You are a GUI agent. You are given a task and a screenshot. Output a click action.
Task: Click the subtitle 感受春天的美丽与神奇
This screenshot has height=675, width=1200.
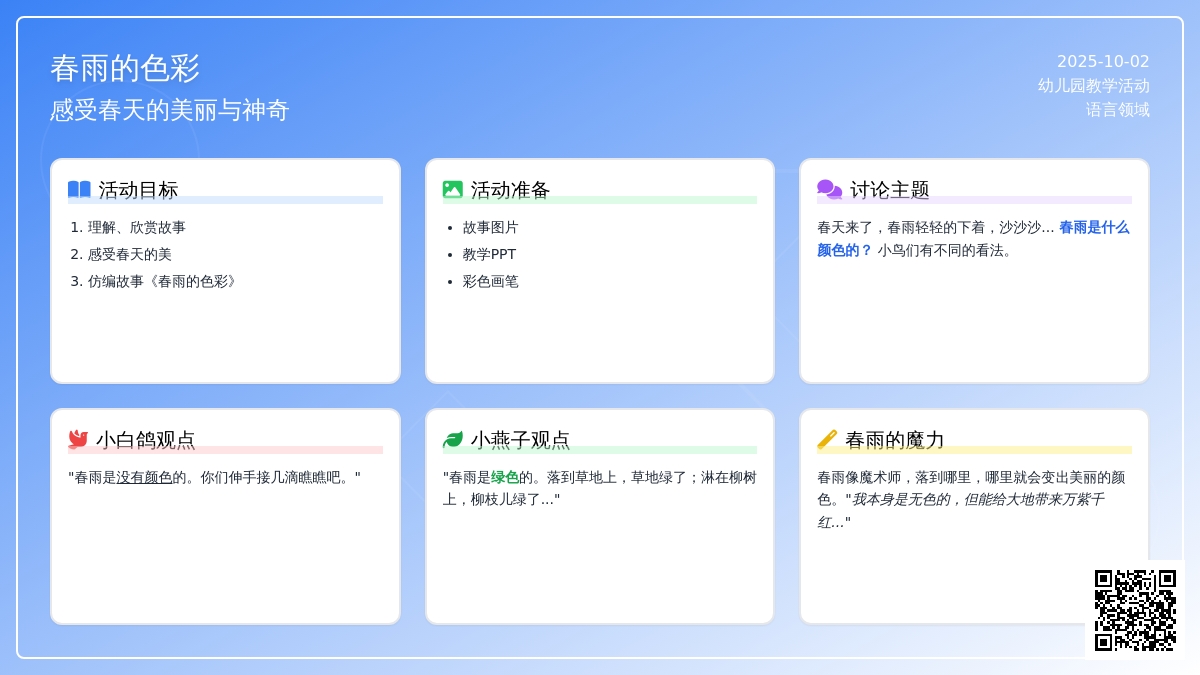(169, 110)
